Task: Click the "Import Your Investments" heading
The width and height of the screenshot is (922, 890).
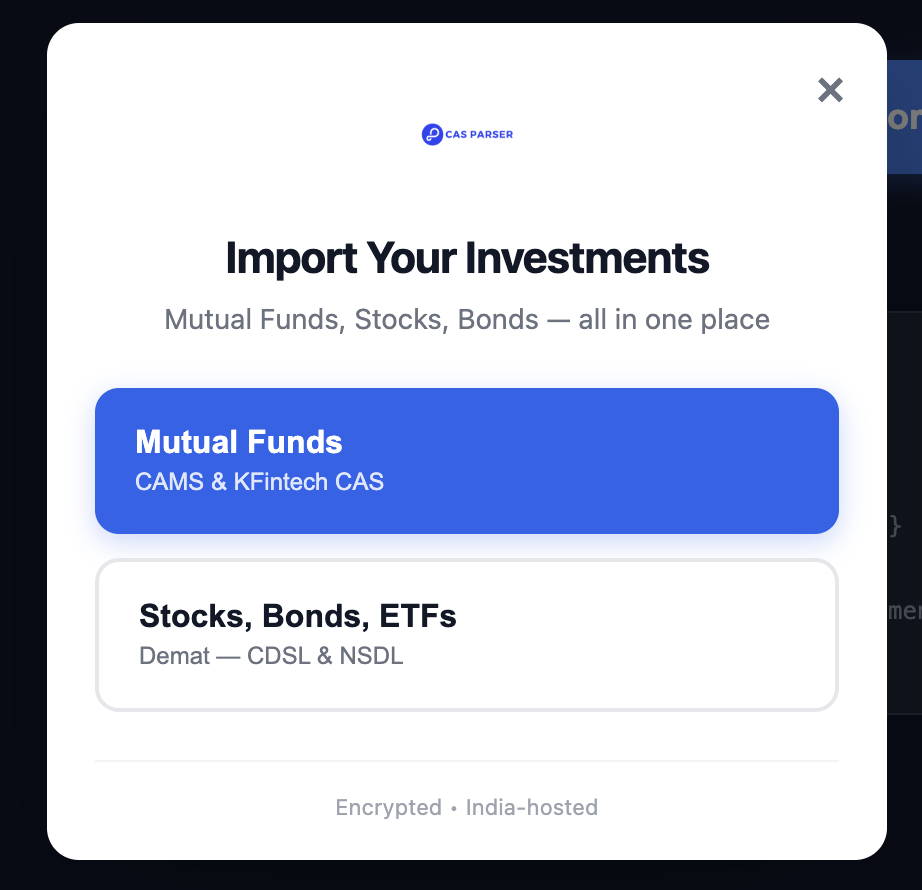Action: tap(467, 258)
